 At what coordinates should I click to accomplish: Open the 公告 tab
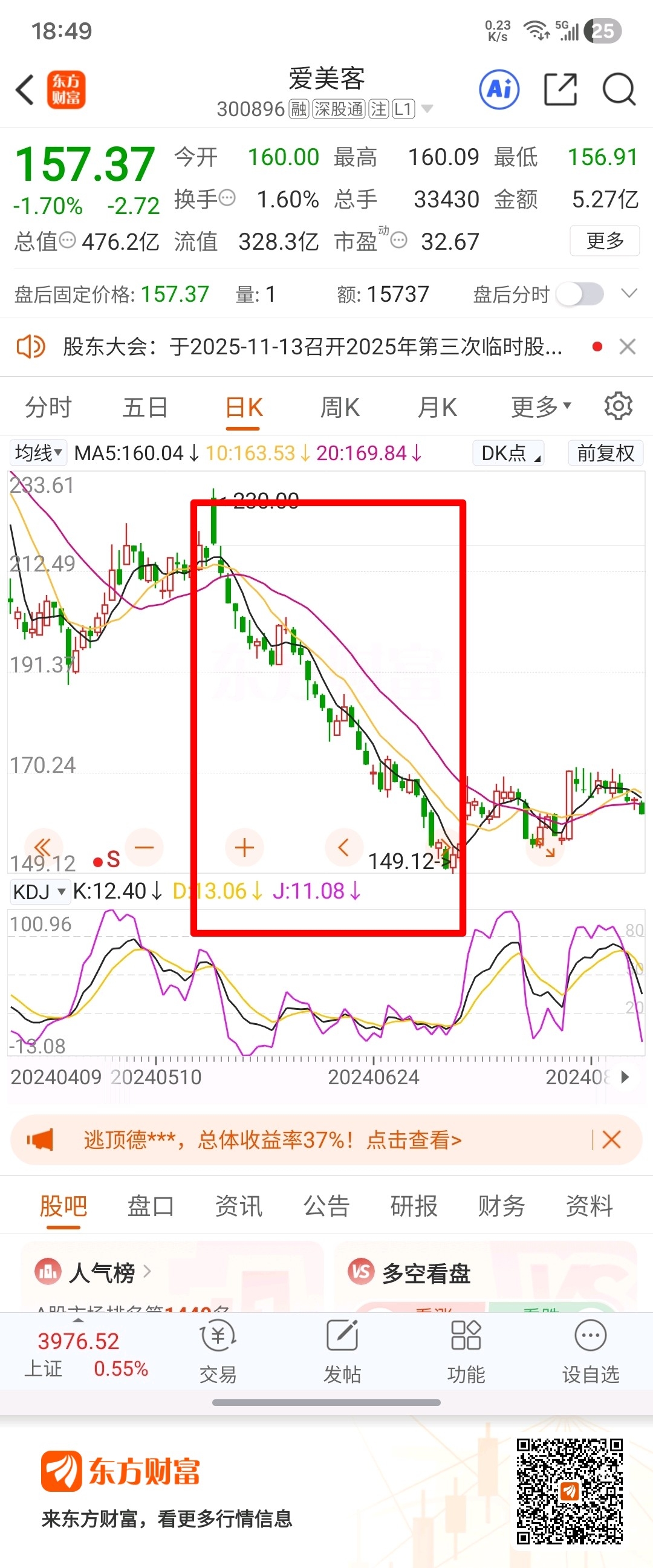click(x=326, y=1205)
